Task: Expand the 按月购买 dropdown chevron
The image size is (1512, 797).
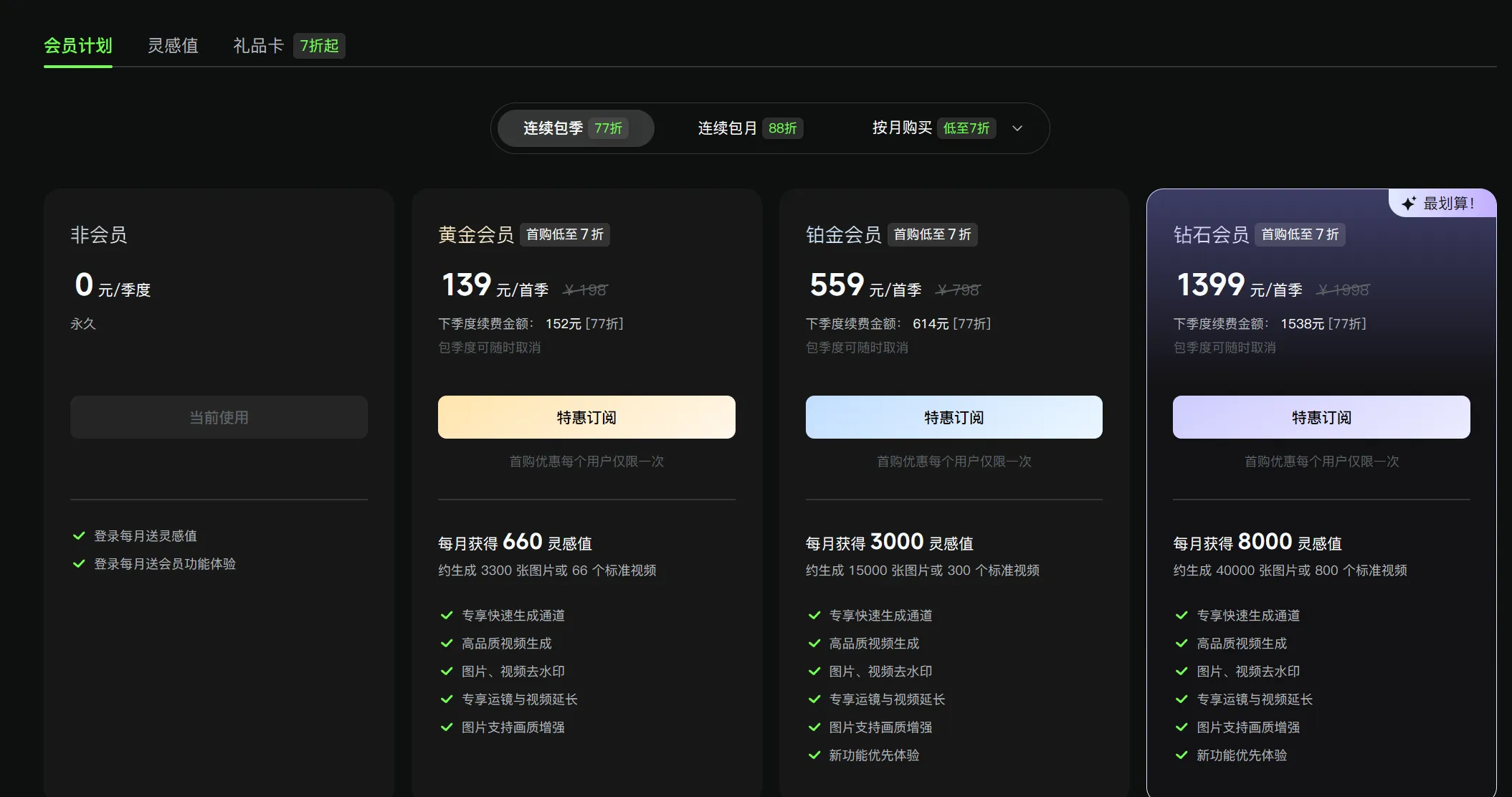Action: 1017,128
